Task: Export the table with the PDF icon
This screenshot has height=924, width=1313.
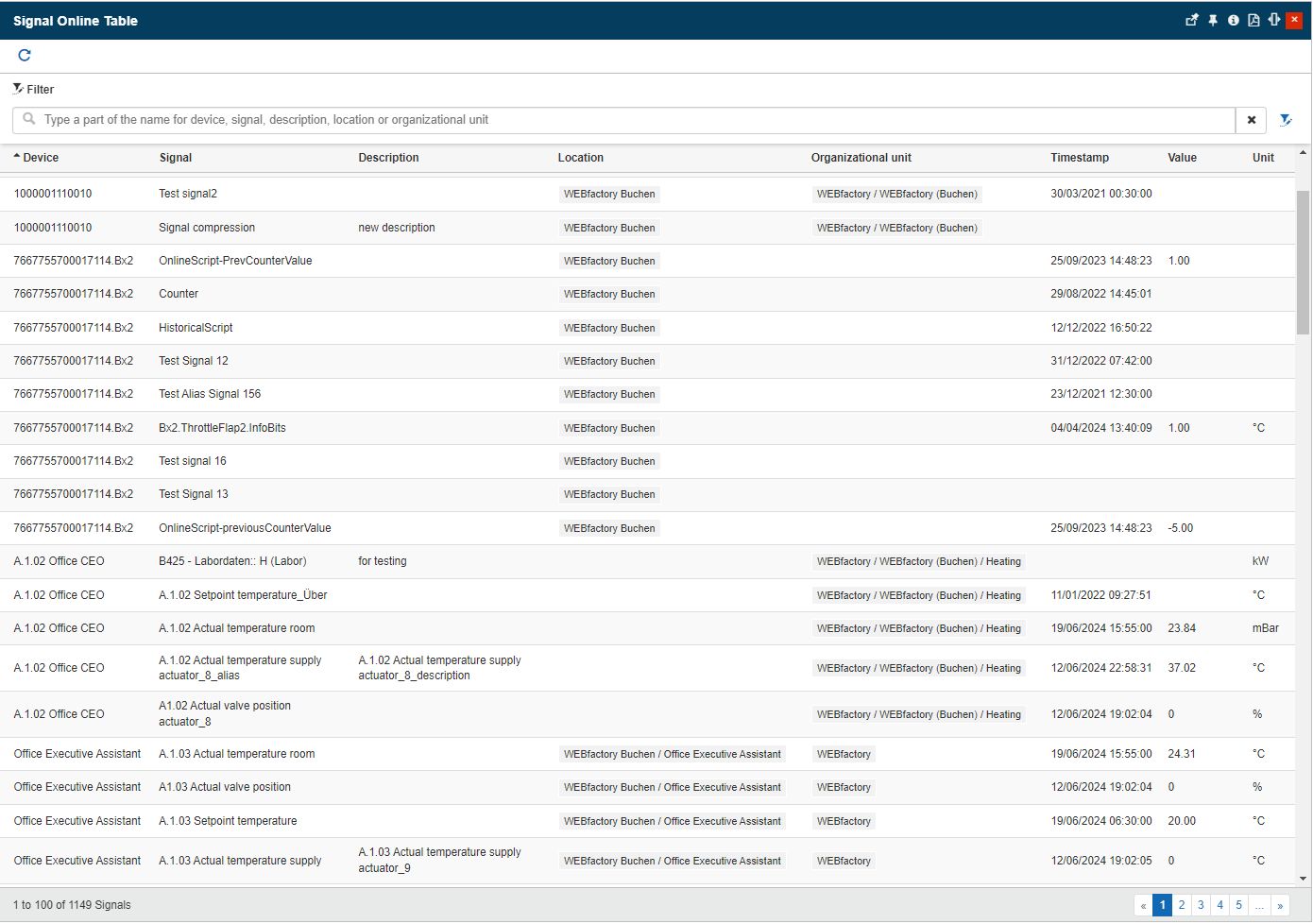Action: click(x=1253, y=20)
